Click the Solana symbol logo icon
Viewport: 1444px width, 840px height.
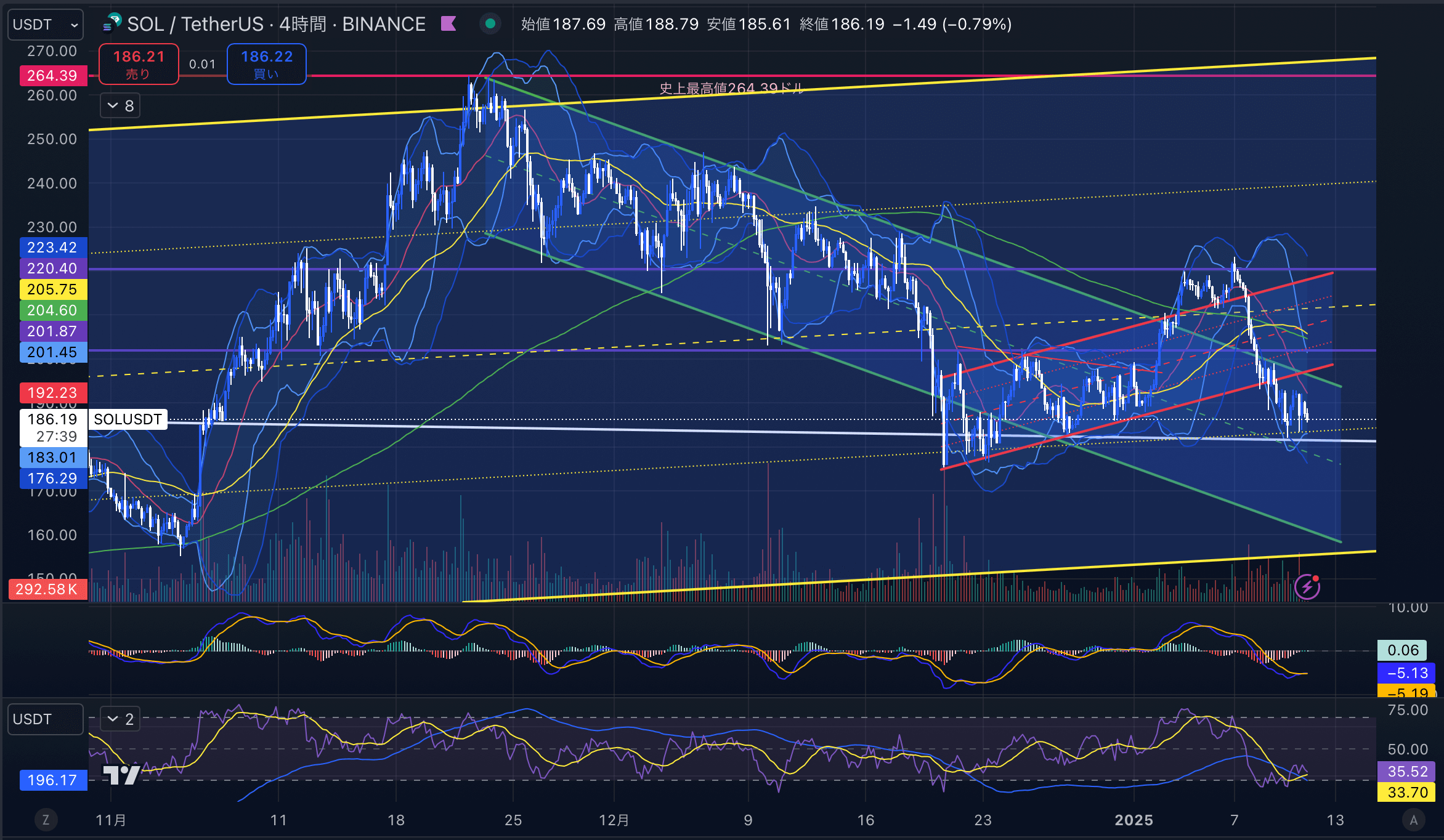(112, 24)
